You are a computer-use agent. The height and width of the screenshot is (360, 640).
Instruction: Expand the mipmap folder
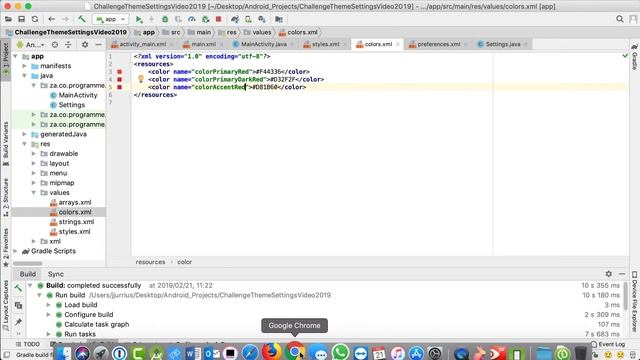tap(34, 183)
